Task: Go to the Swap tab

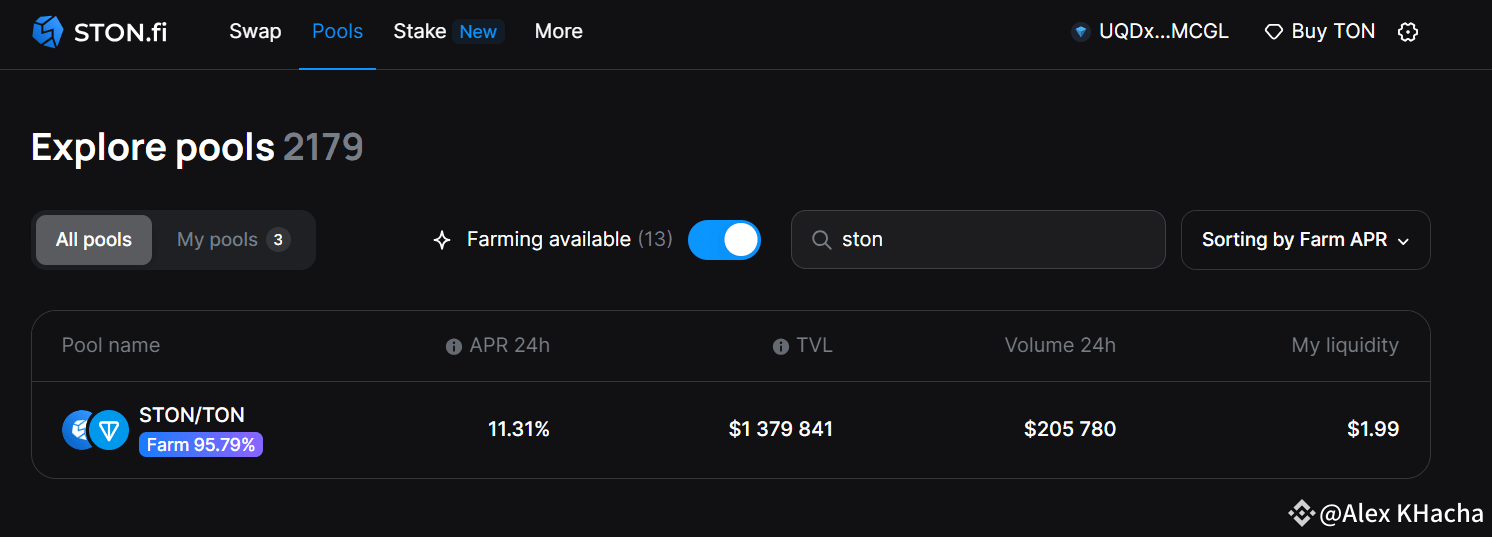Action: click(255, 32)
